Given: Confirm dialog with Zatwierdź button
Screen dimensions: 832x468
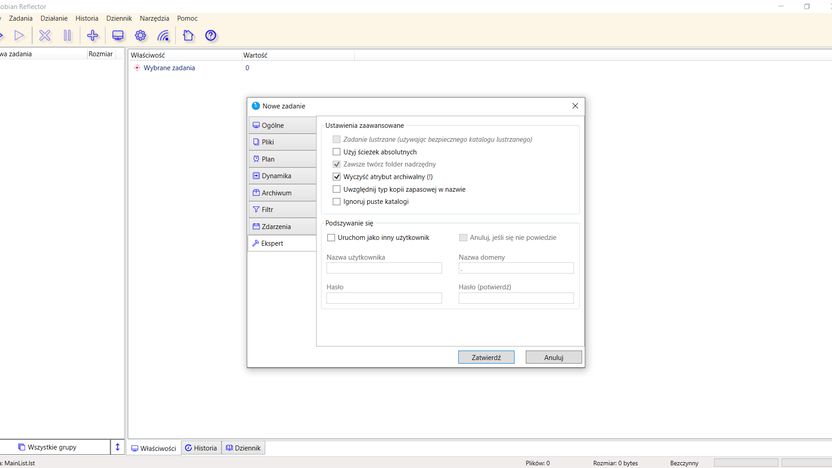Looking at the screenshot, I should point(486,358).
